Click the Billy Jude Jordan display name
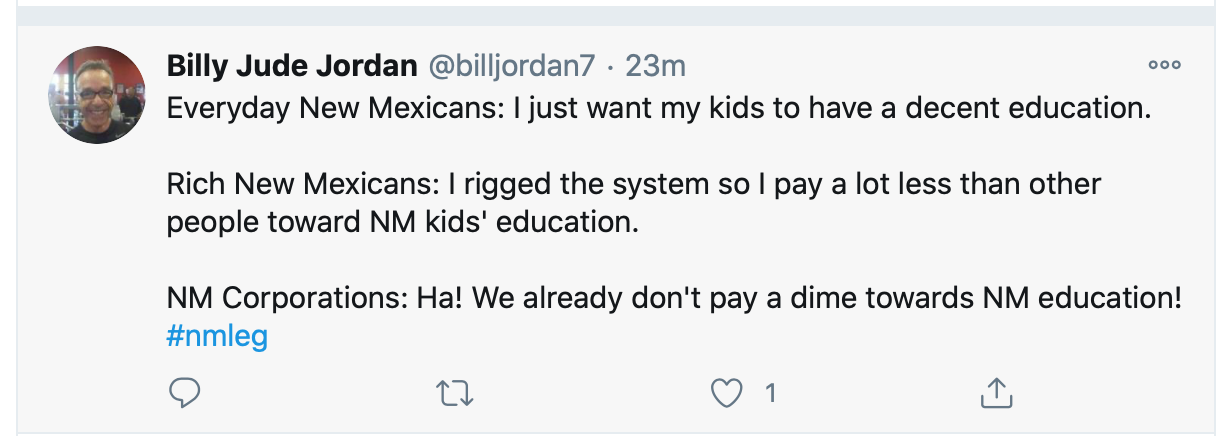Image resolution: width=1224 pixels, height=436 pixels. [x=292, y=66]
